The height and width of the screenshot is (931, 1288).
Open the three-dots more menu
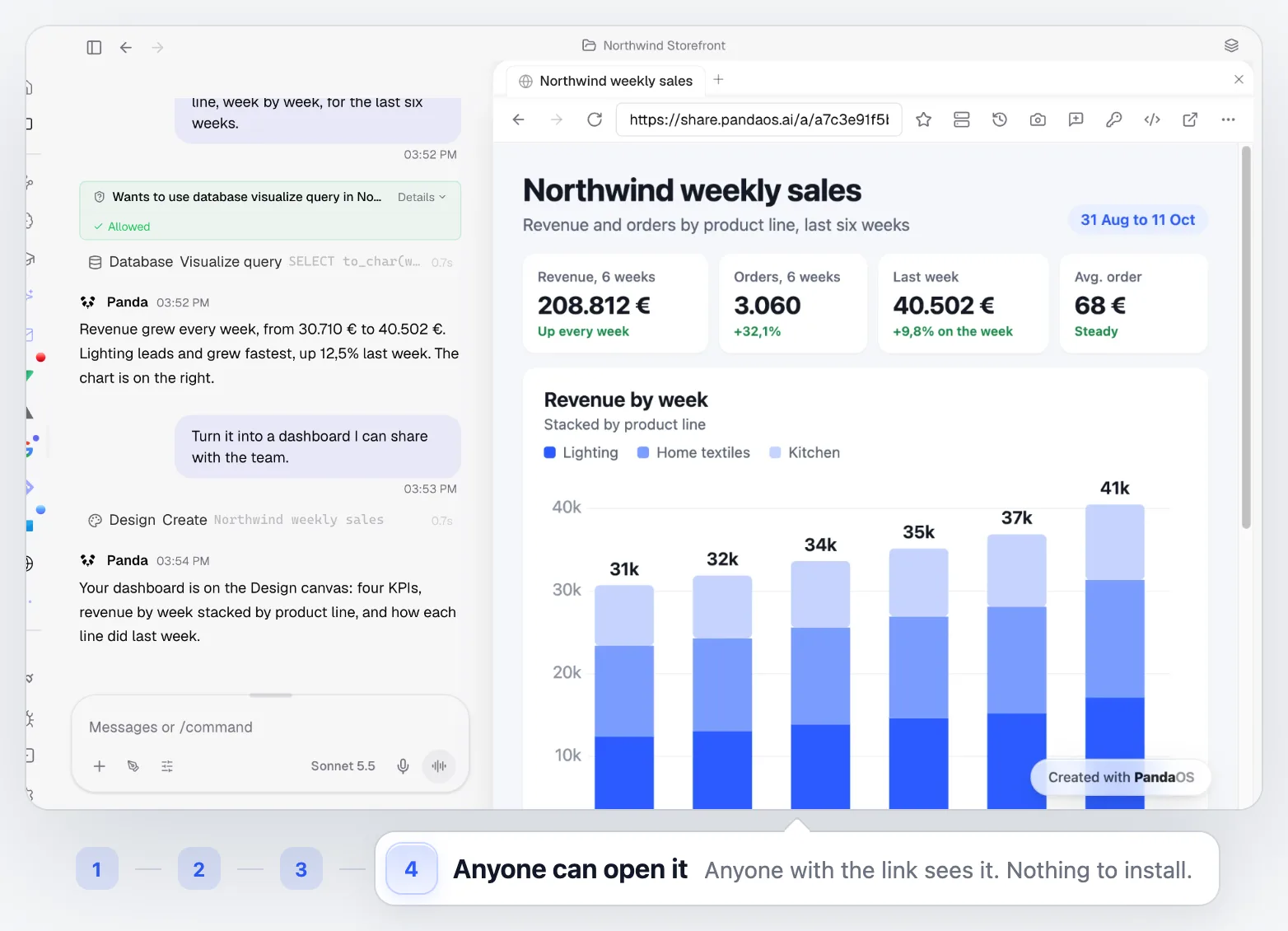pyautogui.click(x=1228, y=119)
